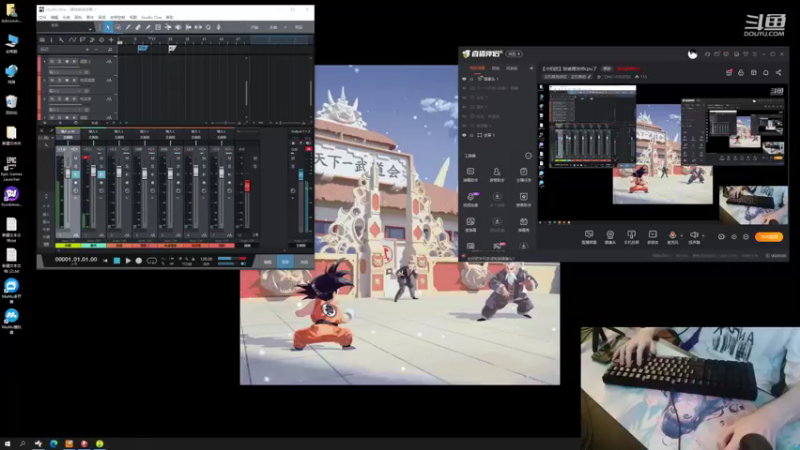Screen dimensions: 800x450
Task: Click the tempo value 120.00 in transport
Action: click(206, 259)
